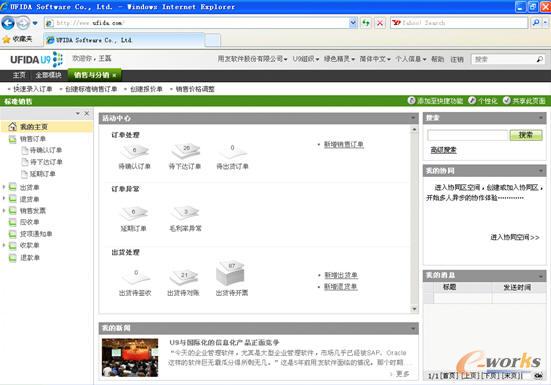Click the 待下达订单 stack icon showing 26

[x=186, y=150]
